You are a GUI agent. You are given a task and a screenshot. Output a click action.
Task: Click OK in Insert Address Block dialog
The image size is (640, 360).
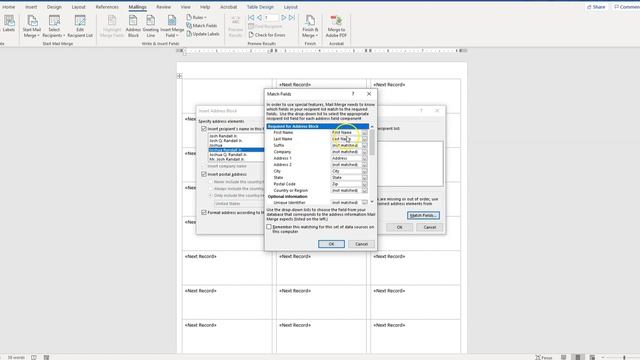click(x=400, y=227)
